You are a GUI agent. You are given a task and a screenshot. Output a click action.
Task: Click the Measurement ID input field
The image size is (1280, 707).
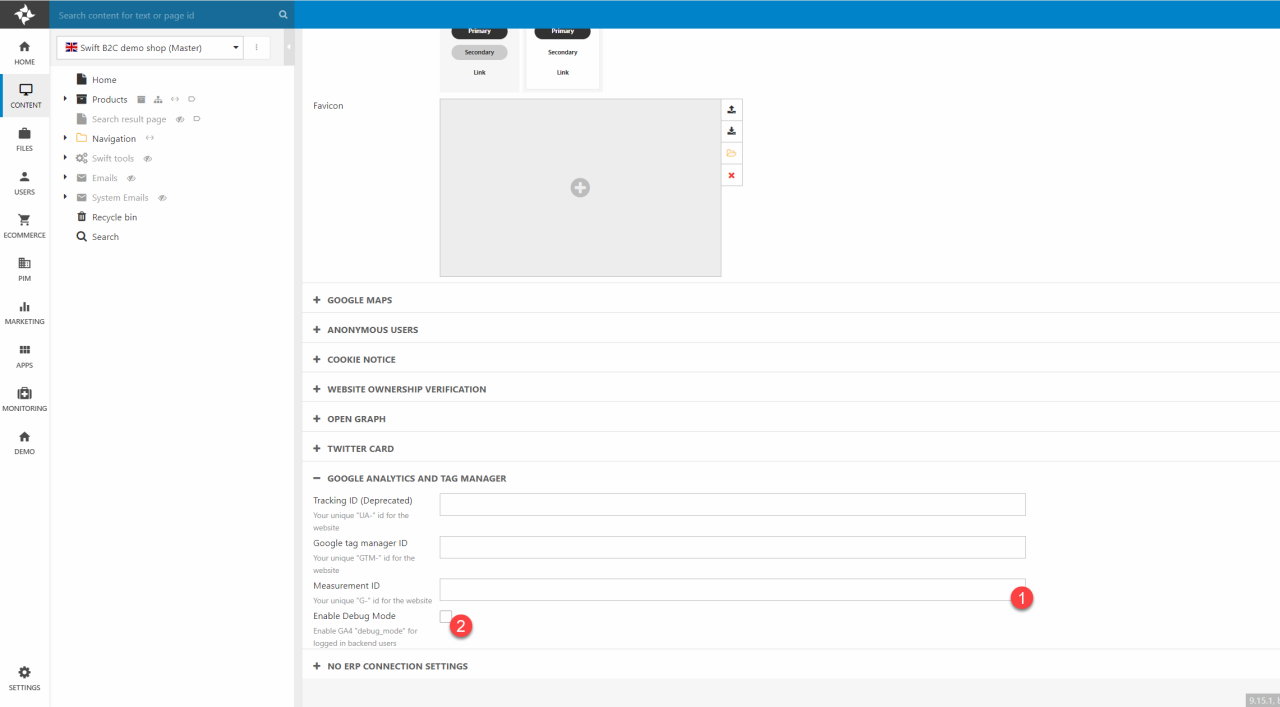(x=732, y=589)
